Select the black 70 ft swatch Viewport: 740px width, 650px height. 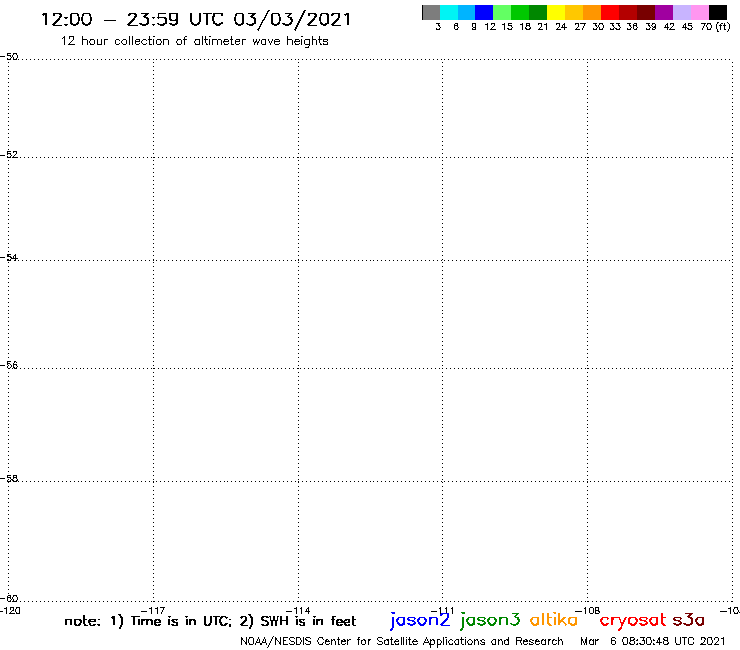pos(718,12)
